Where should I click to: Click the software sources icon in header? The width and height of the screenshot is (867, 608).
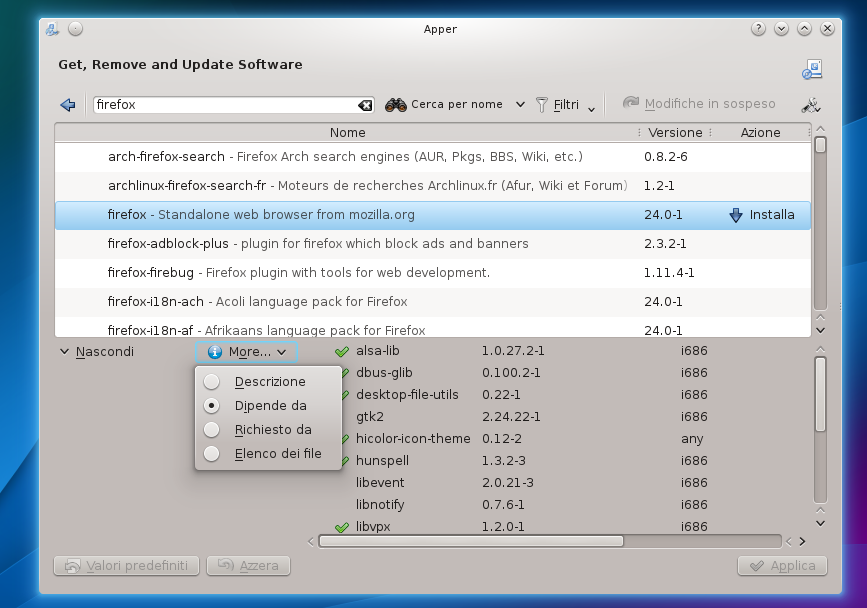(812, 70)
